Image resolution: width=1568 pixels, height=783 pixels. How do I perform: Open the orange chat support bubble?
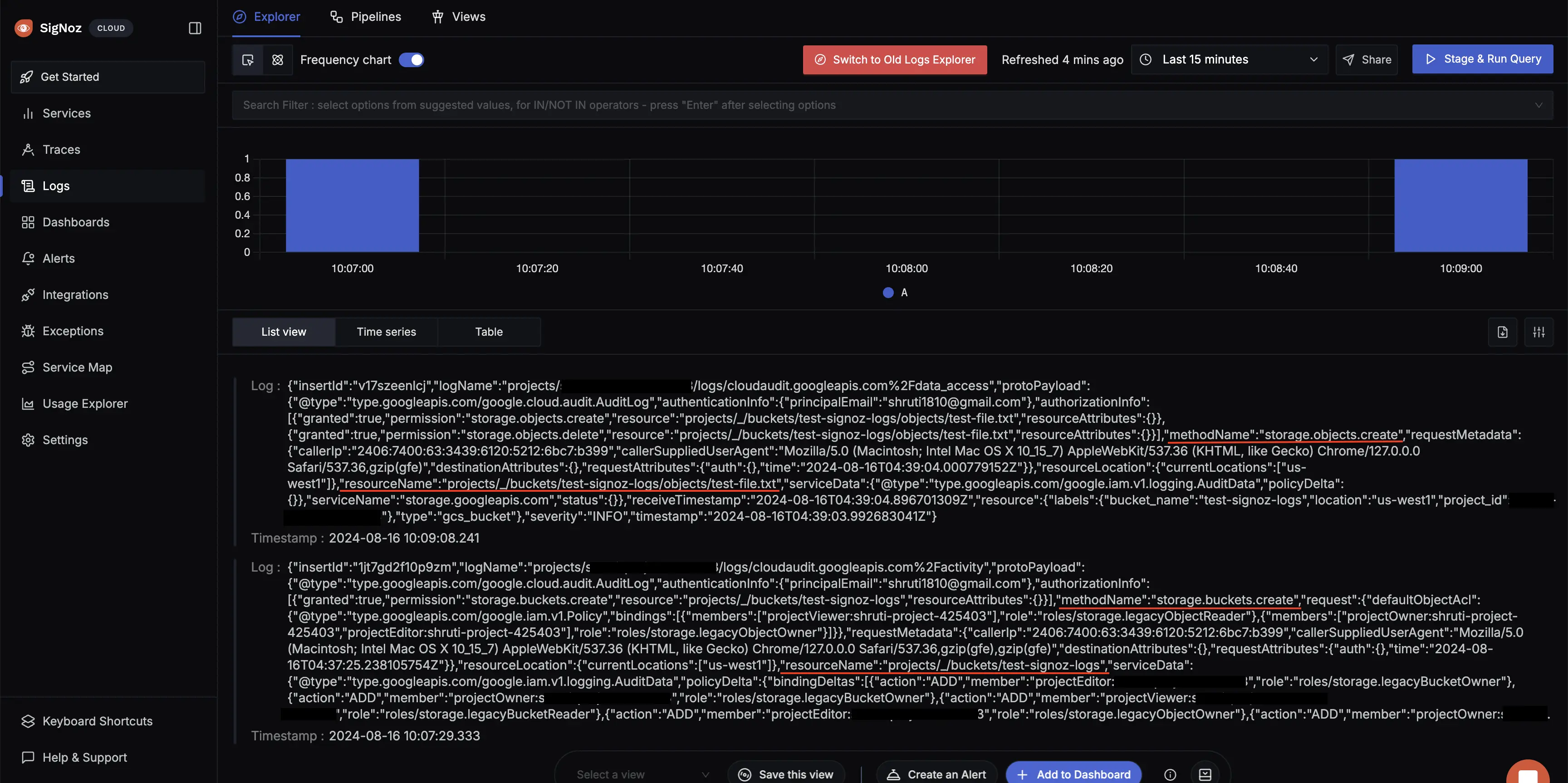pyautogui.click(x=1528, y=772)
